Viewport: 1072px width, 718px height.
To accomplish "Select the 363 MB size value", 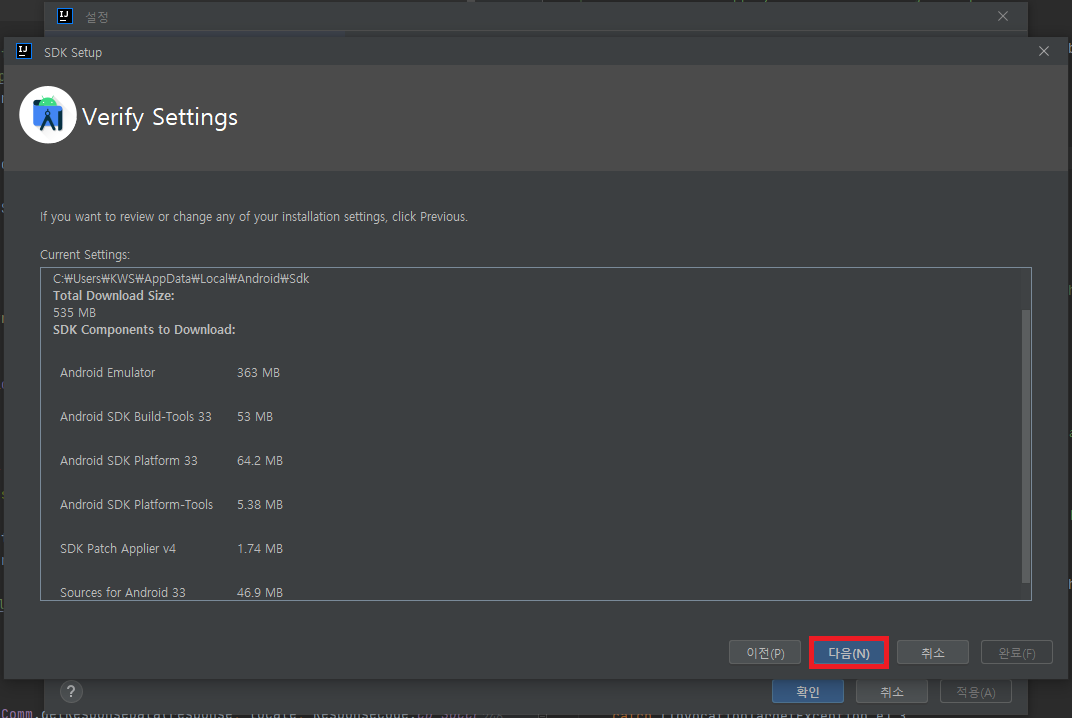I will tap(258, 373).
